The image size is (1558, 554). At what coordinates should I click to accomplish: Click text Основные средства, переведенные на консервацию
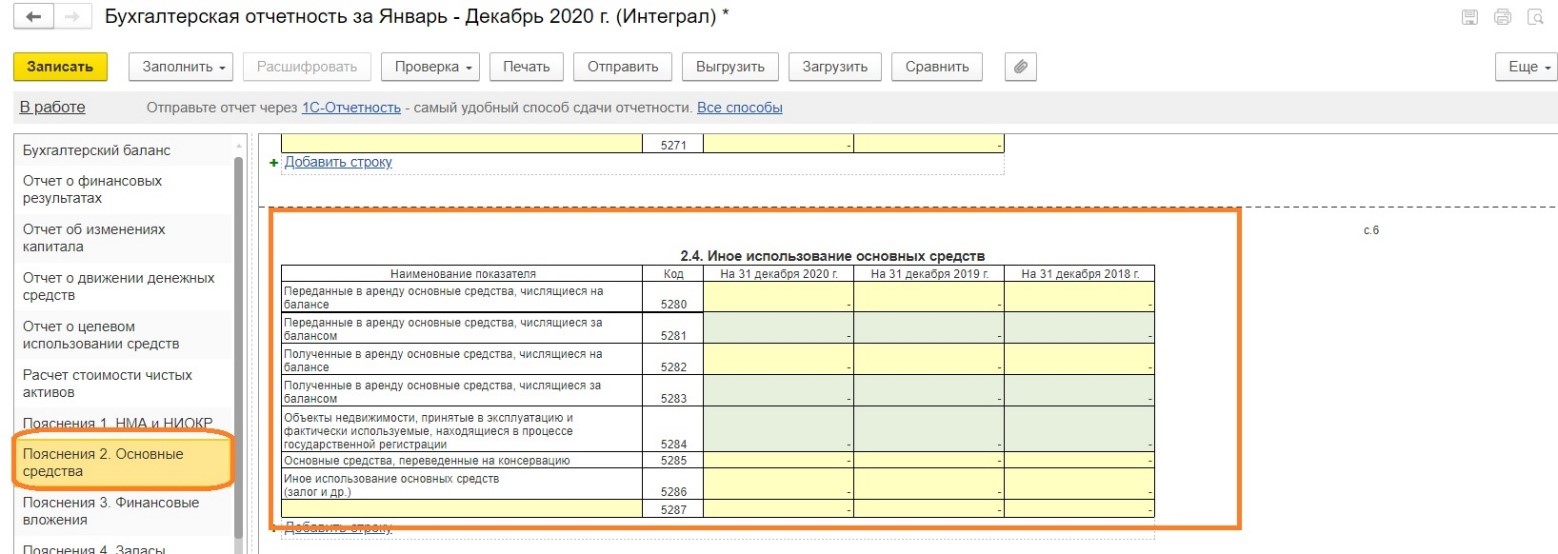427,460
